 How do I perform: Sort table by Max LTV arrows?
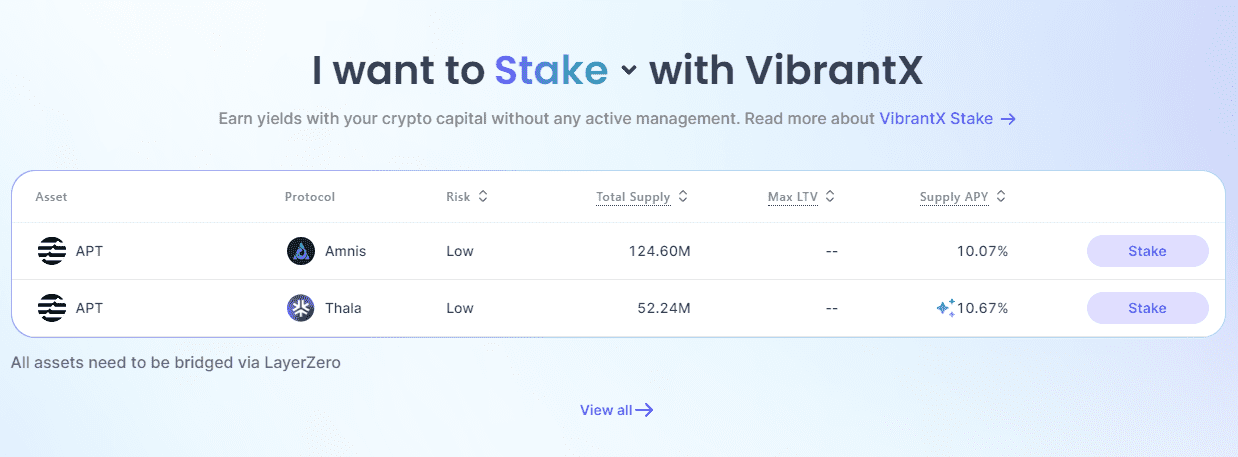pyautogui.click(x=830, y=197)
